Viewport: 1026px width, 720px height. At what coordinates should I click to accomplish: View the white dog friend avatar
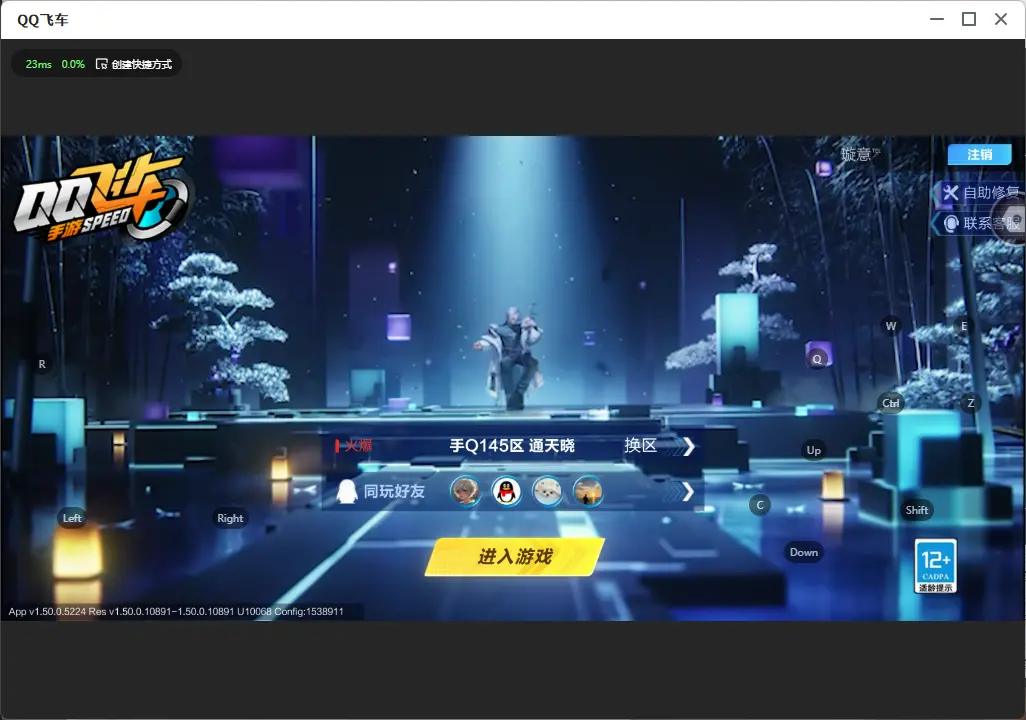click(547, 492)
